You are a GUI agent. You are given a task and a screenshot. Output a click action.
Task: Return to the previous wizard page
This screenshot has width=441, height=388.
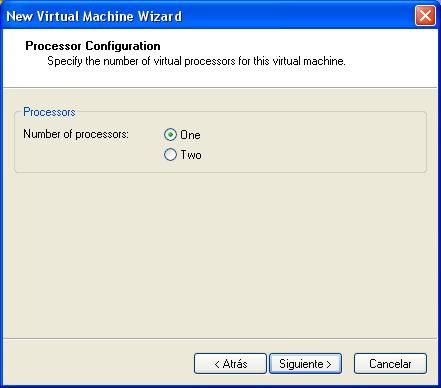coord(230,364)
